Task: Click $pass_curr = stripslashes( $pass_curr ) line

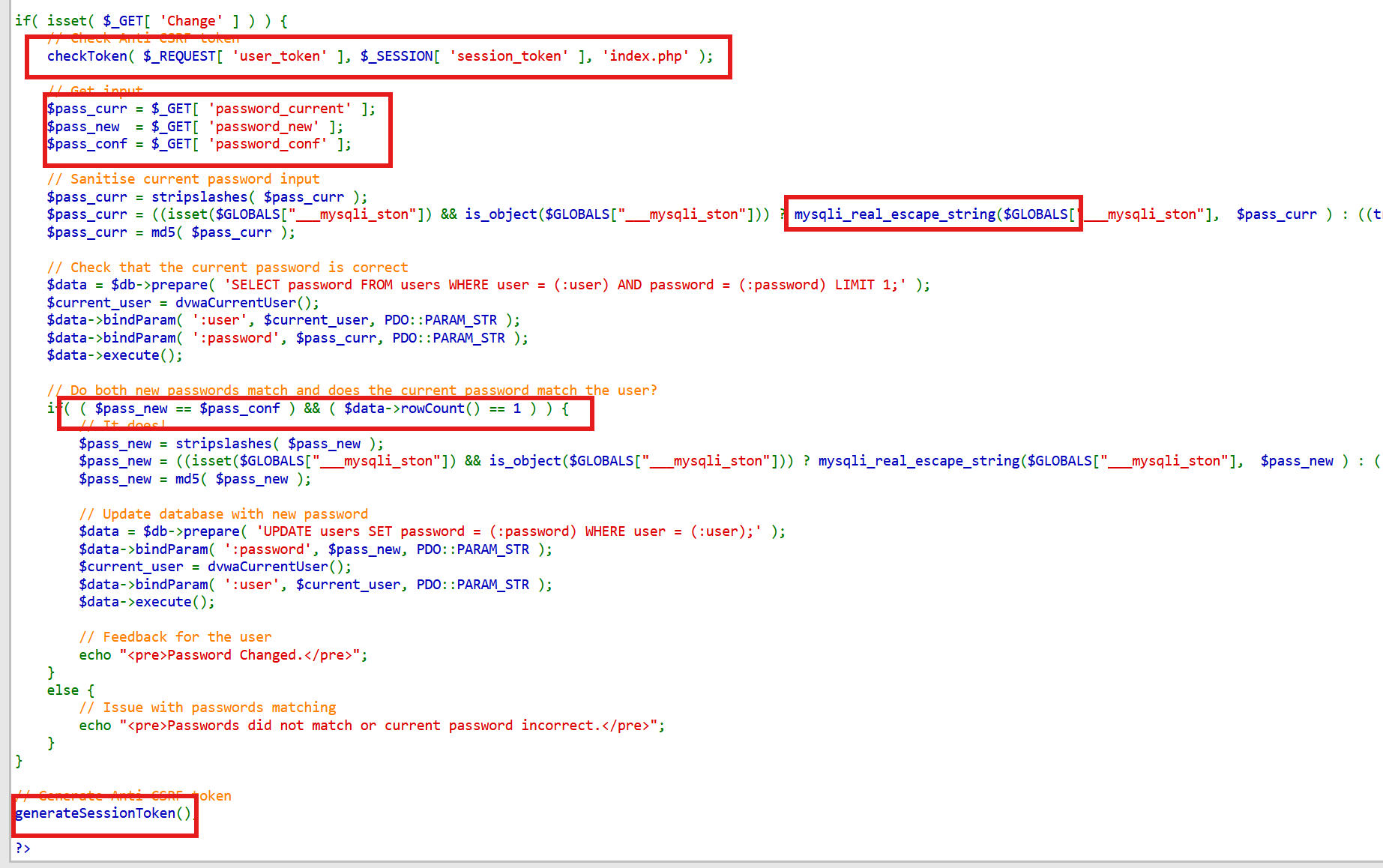Action: (x=207, y=197)
